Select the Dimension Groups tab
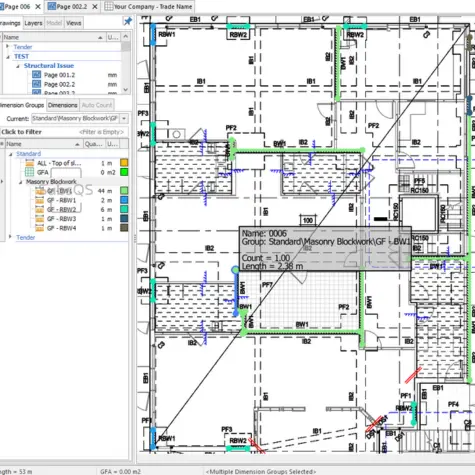 (22, 105)
